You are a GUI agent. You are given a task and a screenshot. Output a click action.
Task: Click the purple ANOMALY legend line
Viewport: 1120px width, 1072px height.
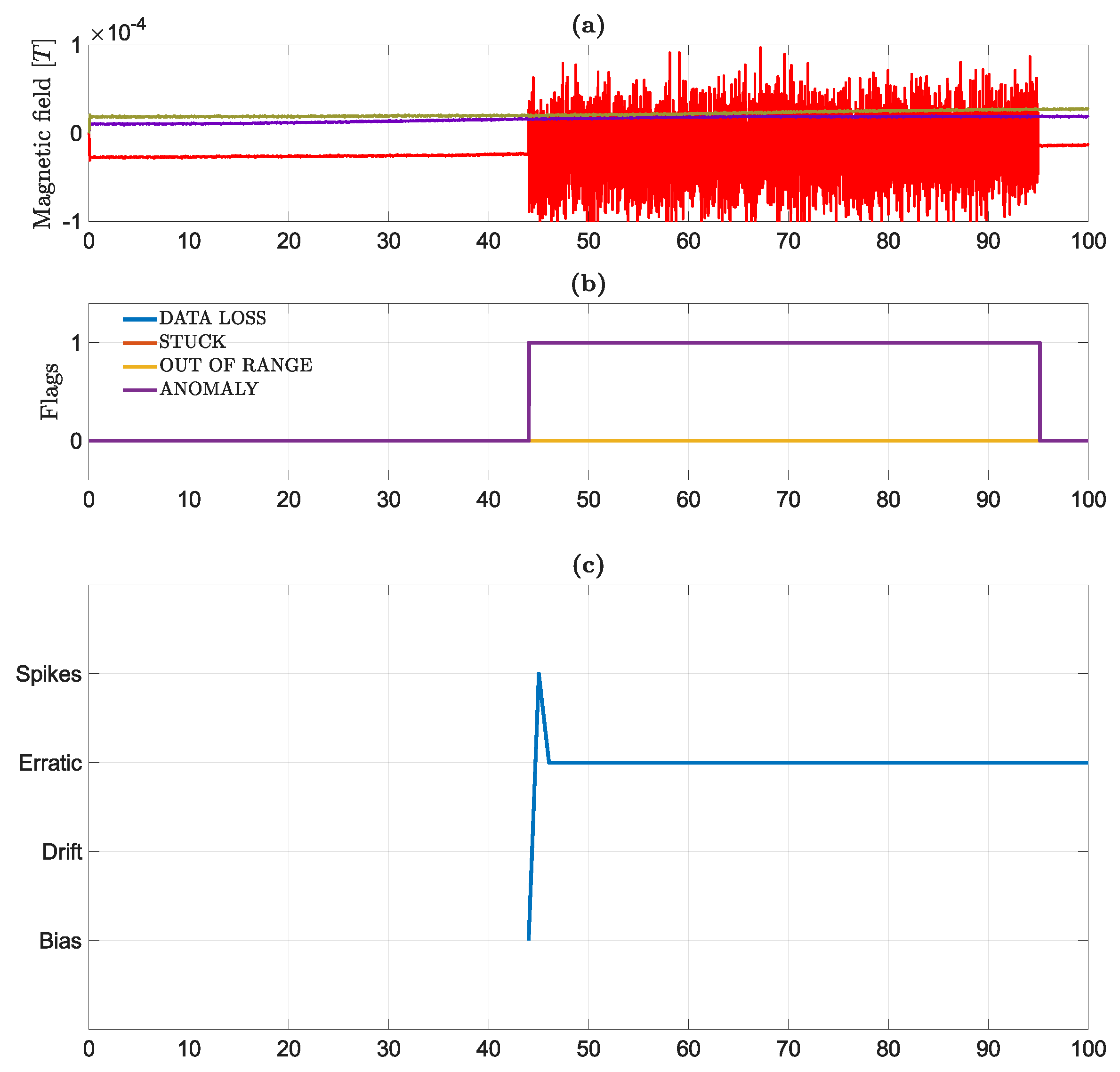point(140,390)
